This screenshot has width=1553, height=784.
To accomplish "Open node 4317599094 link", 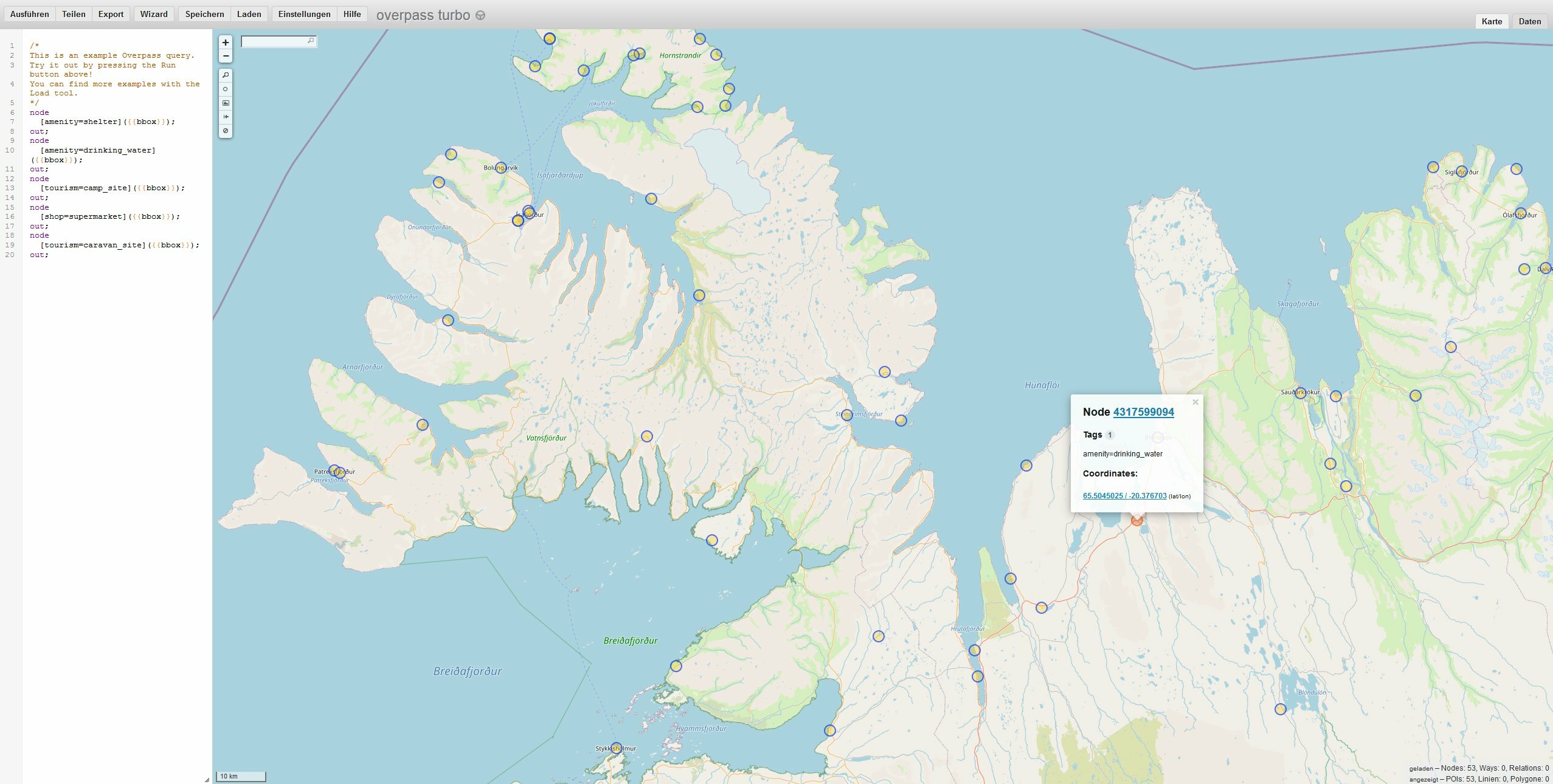I will pyautogui.click(x=1143, y=412).
